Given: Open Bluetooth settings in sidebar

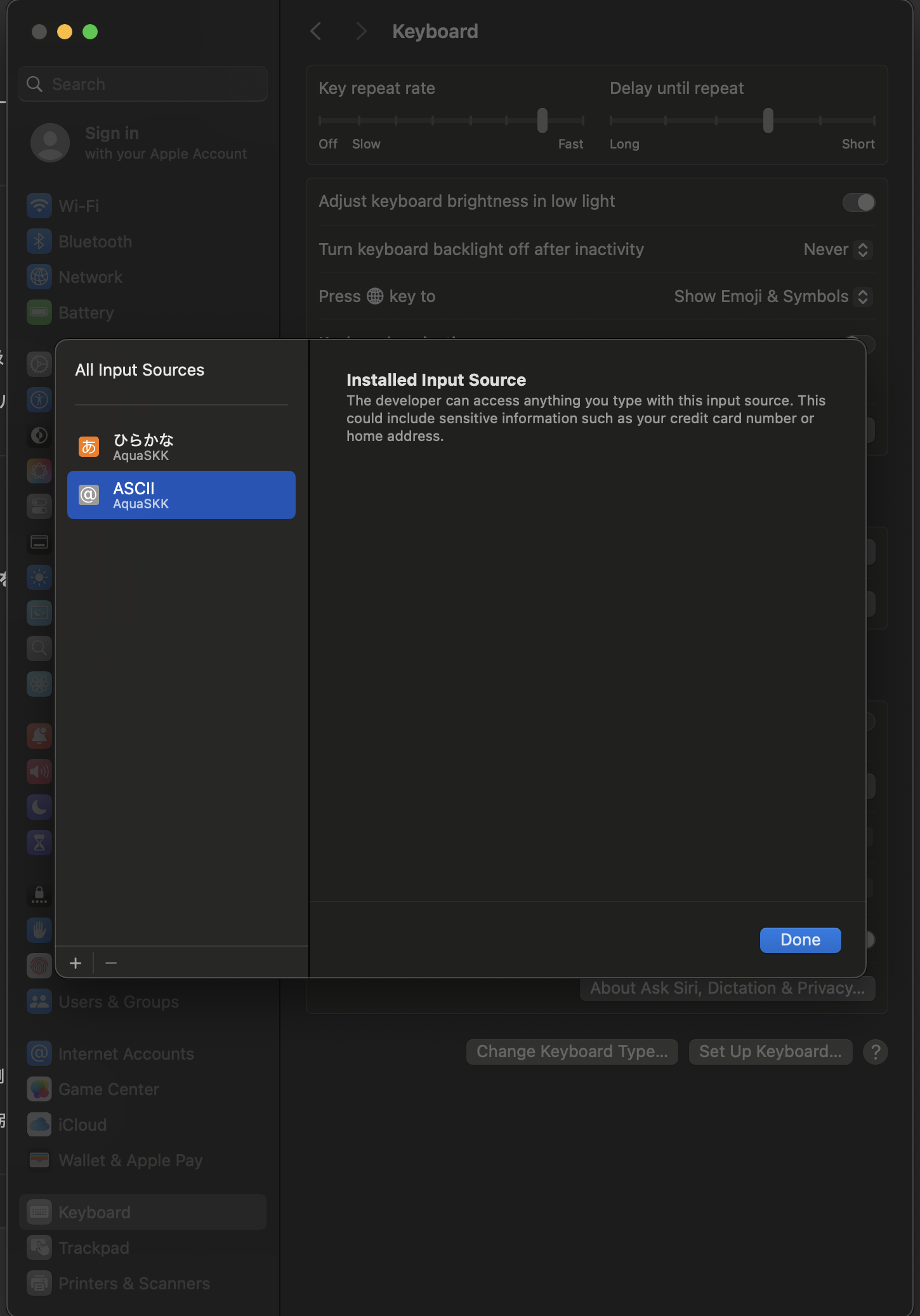Looking at the screenshot, I should click(143, 241).
